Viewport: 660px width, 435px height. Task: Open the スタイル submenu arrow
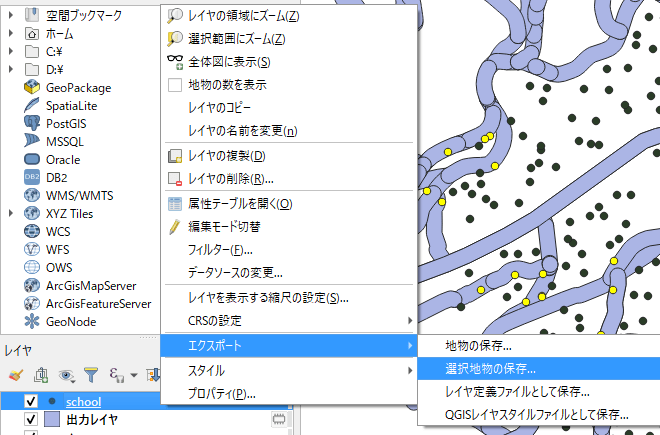click(410, 371)
